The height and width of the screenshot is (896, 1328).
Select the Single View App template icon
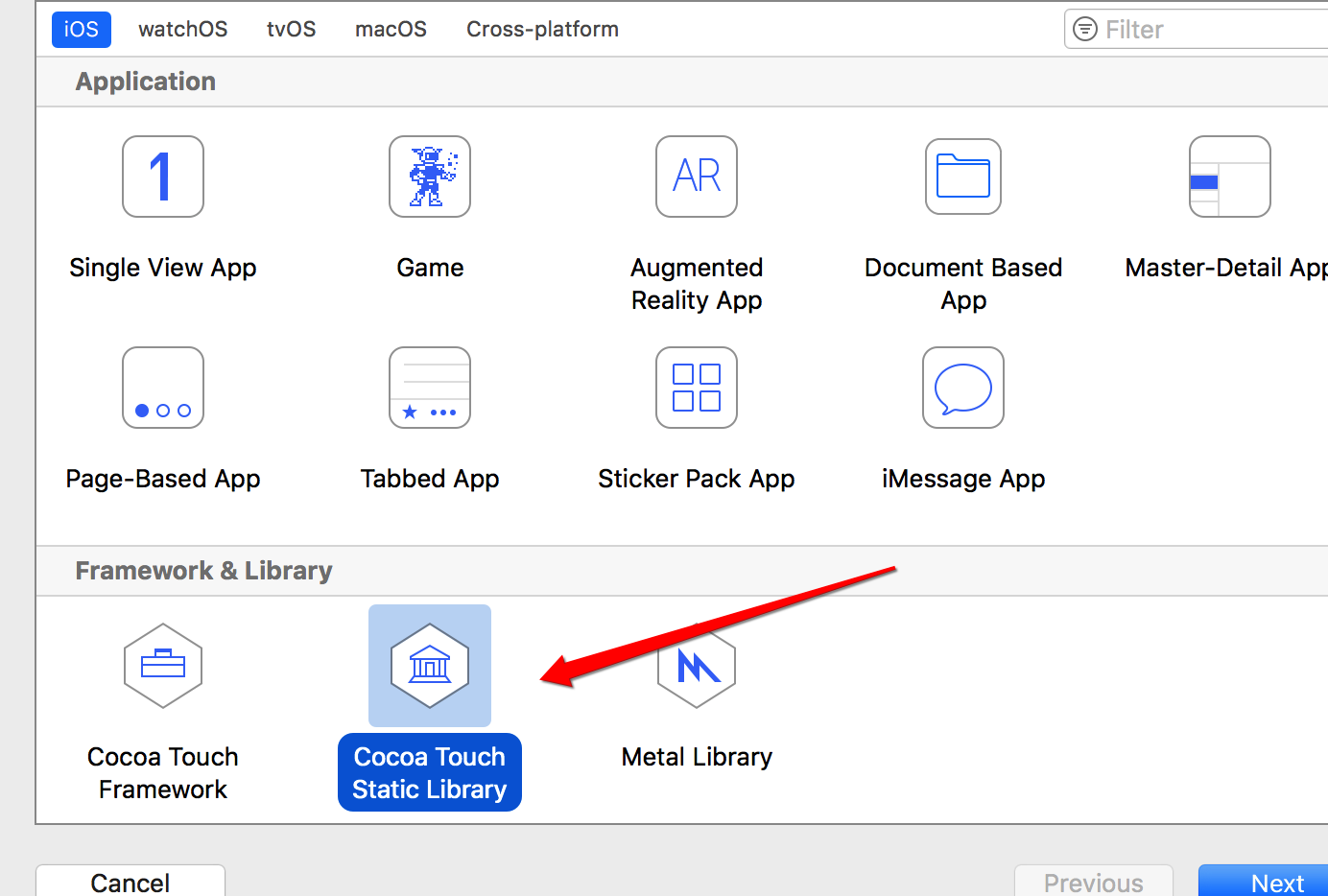(163, 177)
